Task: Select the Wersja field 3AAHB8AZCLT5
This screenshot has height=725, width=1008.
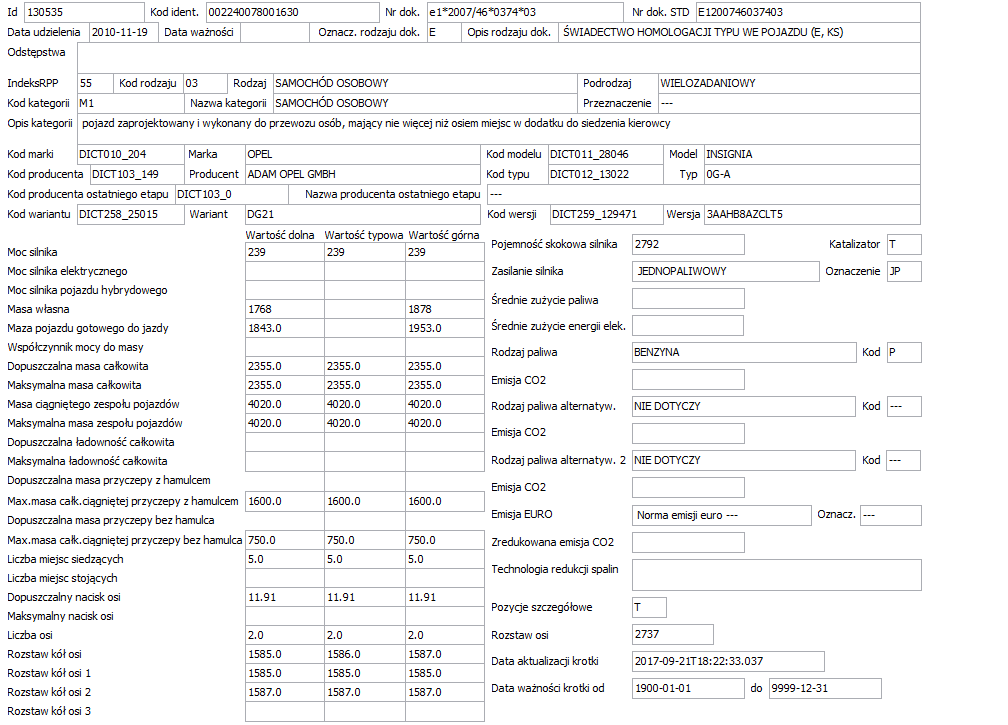Action: pyautogui.click(x=812, y=214)
